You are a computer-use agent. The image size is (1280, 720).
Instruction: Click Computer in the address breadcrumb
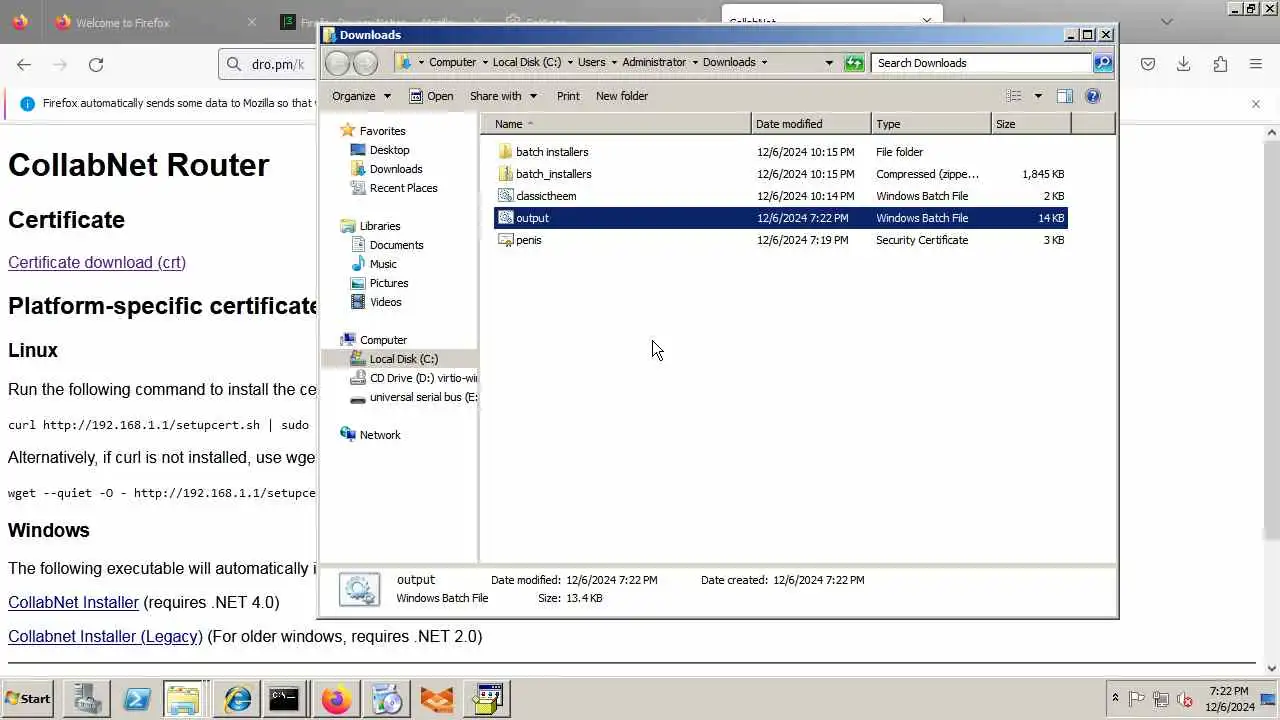453,62
